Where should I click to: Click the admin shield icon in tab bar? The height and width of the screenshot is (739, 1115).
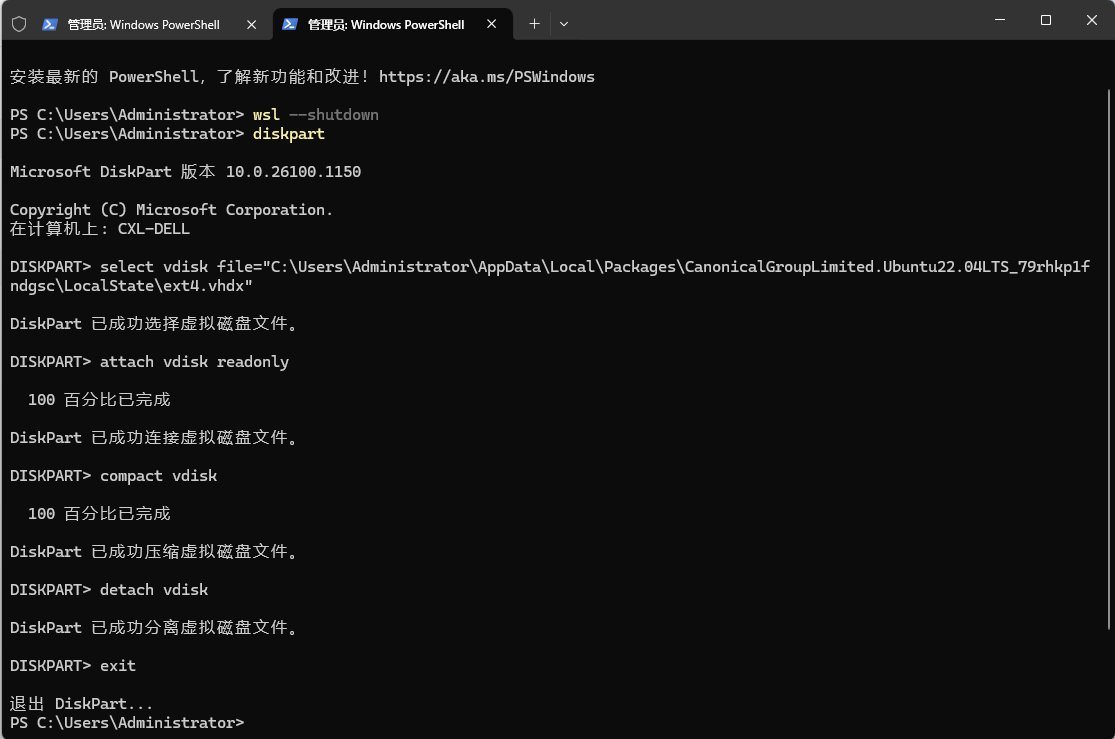[x=19, y=24]
